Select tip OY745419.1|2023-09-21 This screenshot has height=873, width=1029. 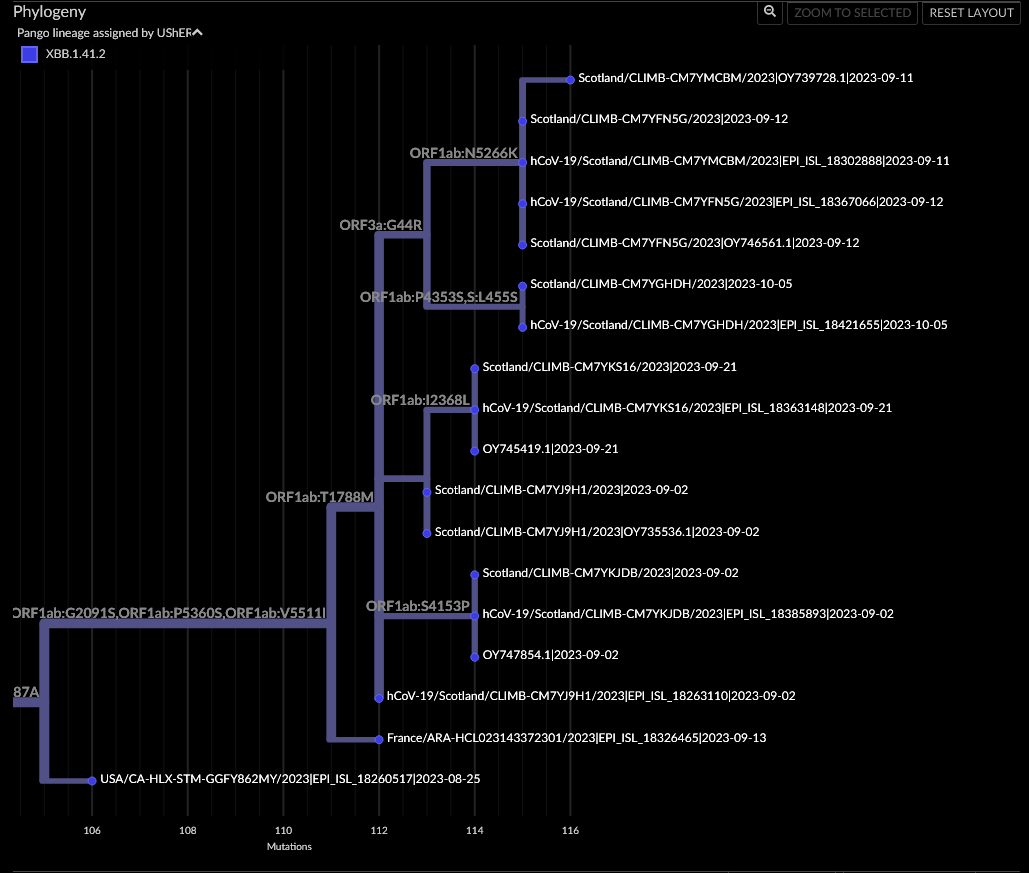[473, 449]
